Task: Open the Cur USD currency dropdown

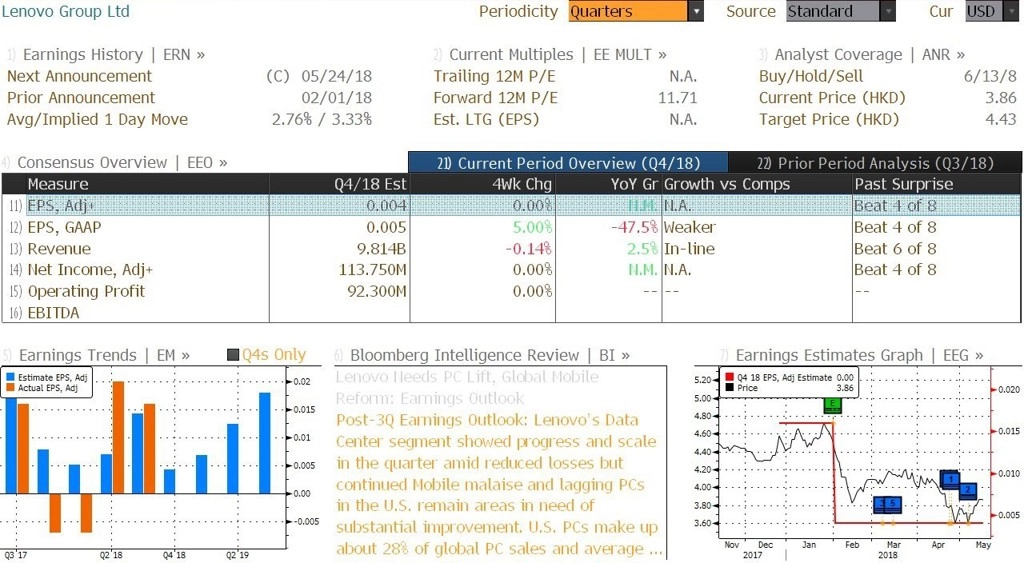Action: 993,11
